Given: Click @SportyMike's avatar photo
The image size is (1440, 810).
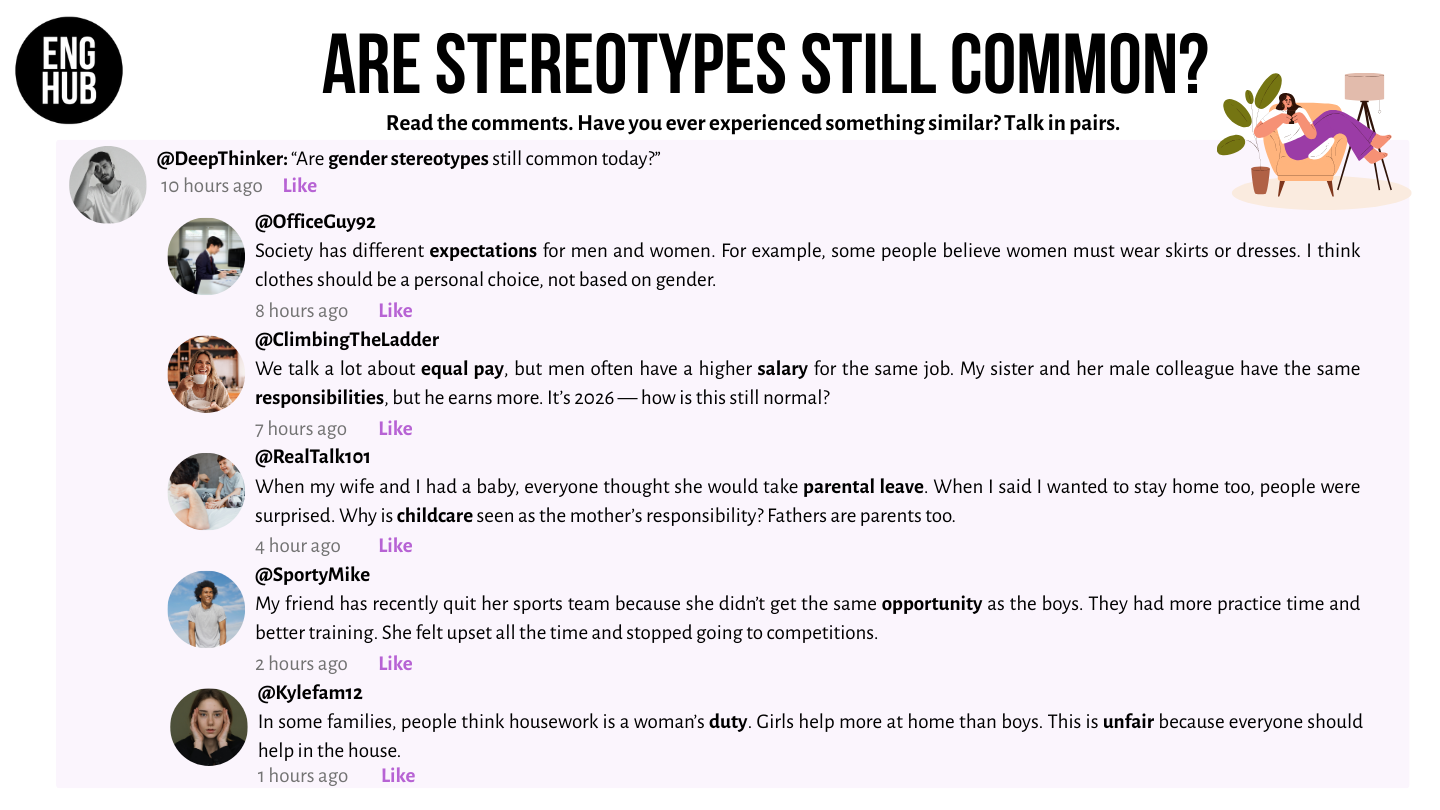Looking at the screenshot, I should [x=206, y=609].
